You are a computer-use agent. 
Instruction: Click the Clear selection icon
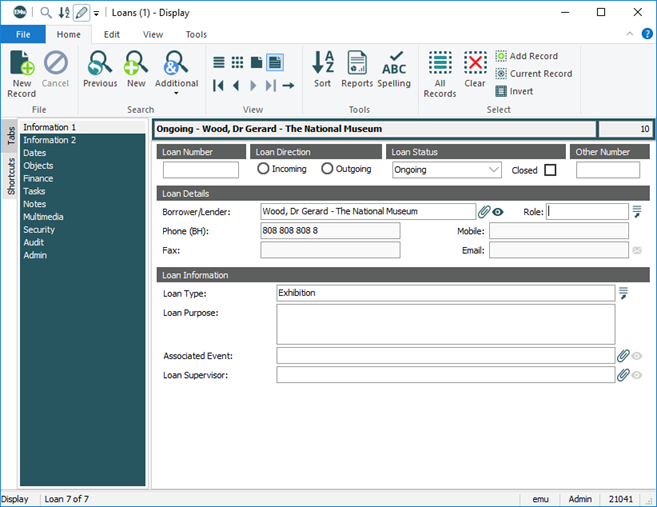point(475,64)
